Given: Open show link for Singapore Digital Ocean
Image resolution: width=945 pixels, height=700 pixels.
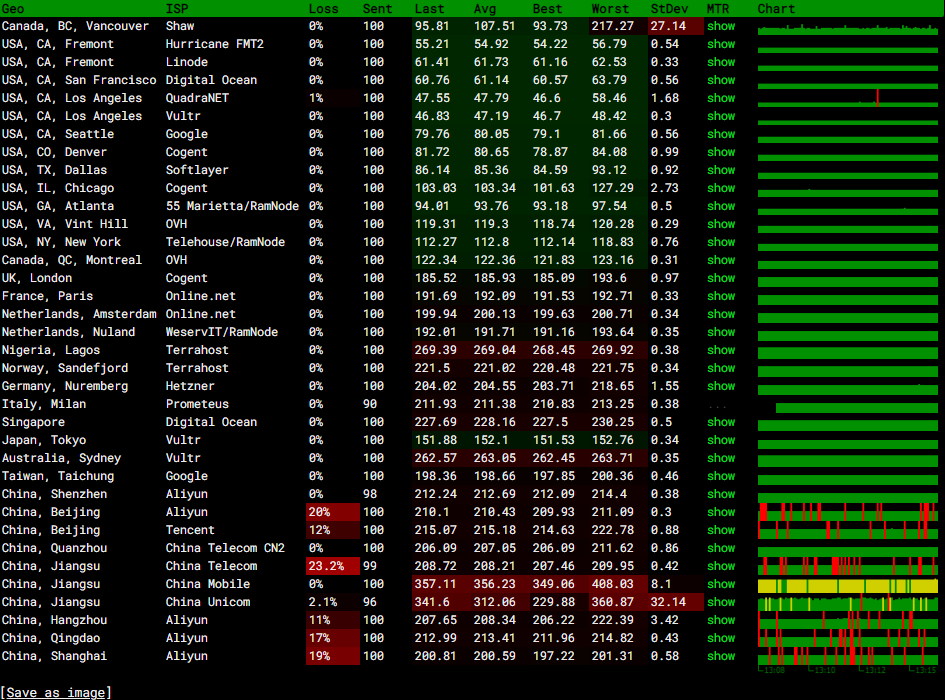Looking at the screenshot, I should tap(721, 422).
